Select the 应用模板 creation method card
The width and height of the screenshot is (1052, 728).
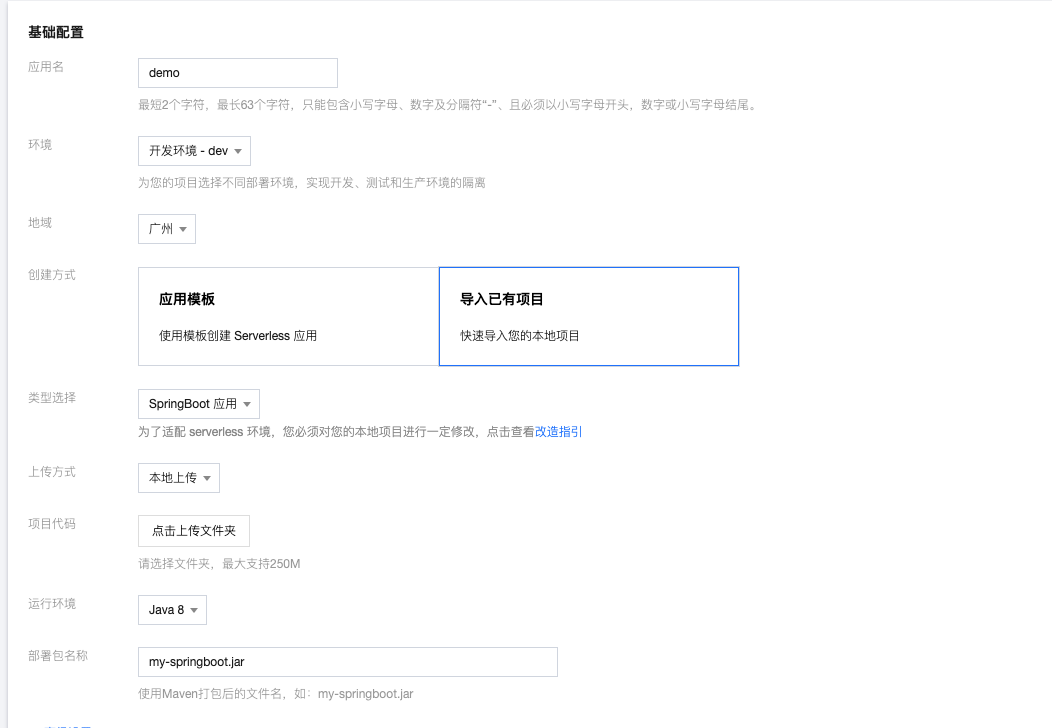288,316
